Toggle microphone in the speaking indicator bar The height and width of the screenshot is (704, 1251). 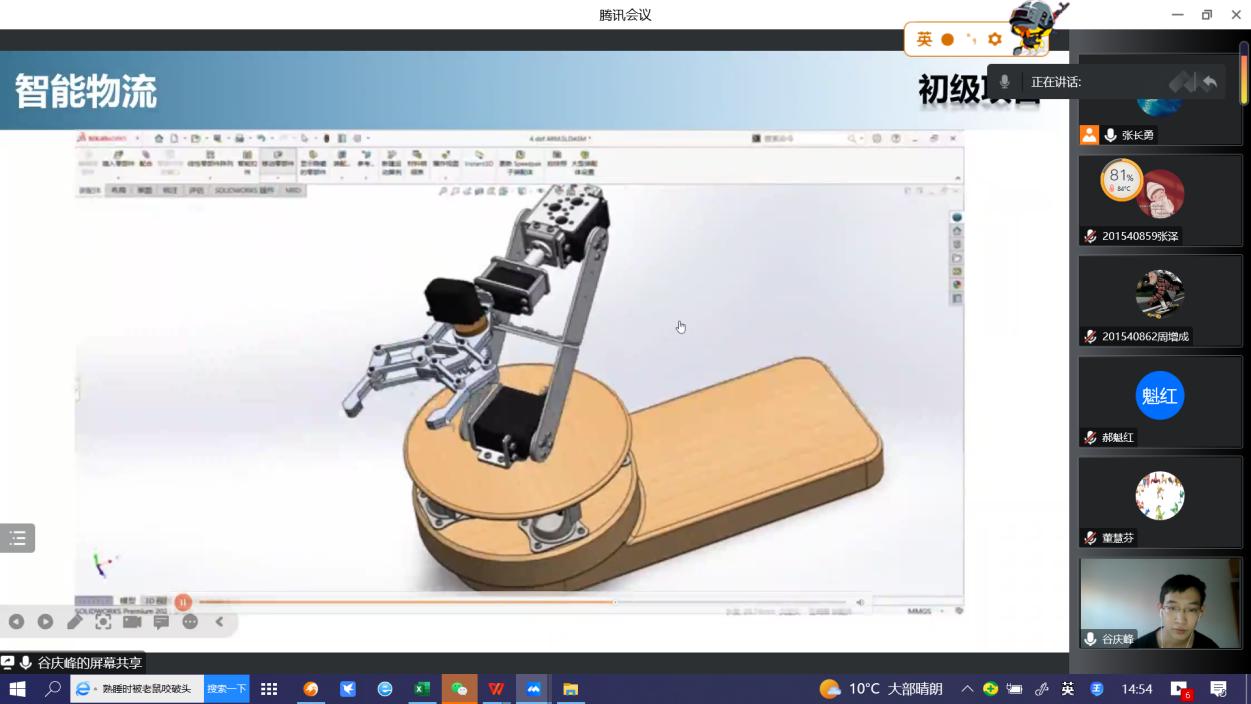pyautogui.click(x=1005, y=82)
